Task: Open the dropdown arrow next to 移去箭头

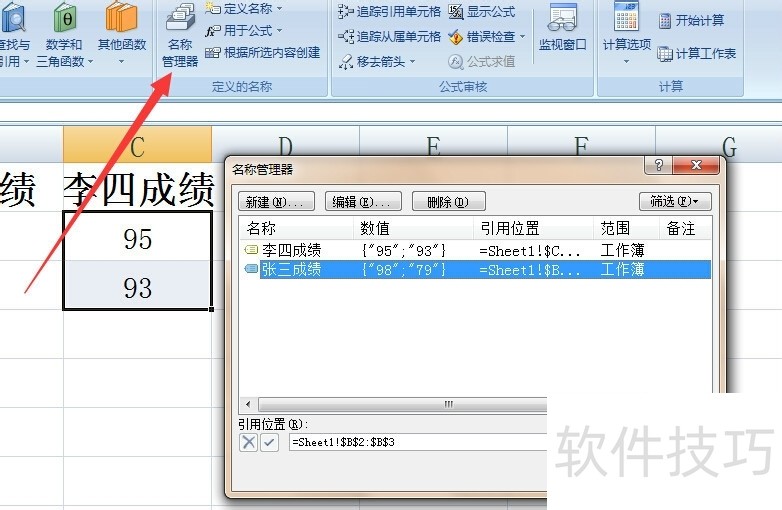Action: tap(412, 62)
